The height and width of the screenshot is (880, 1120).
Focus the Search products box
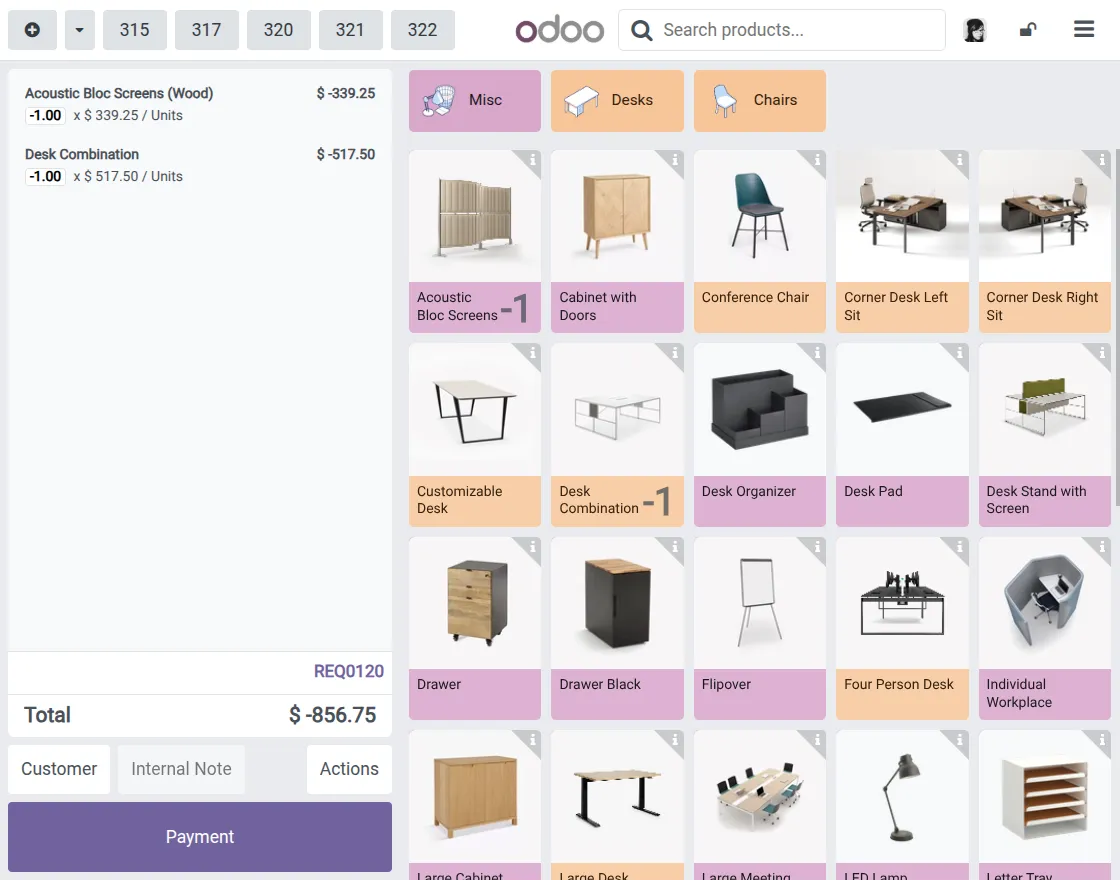click(x=782, y=30)
